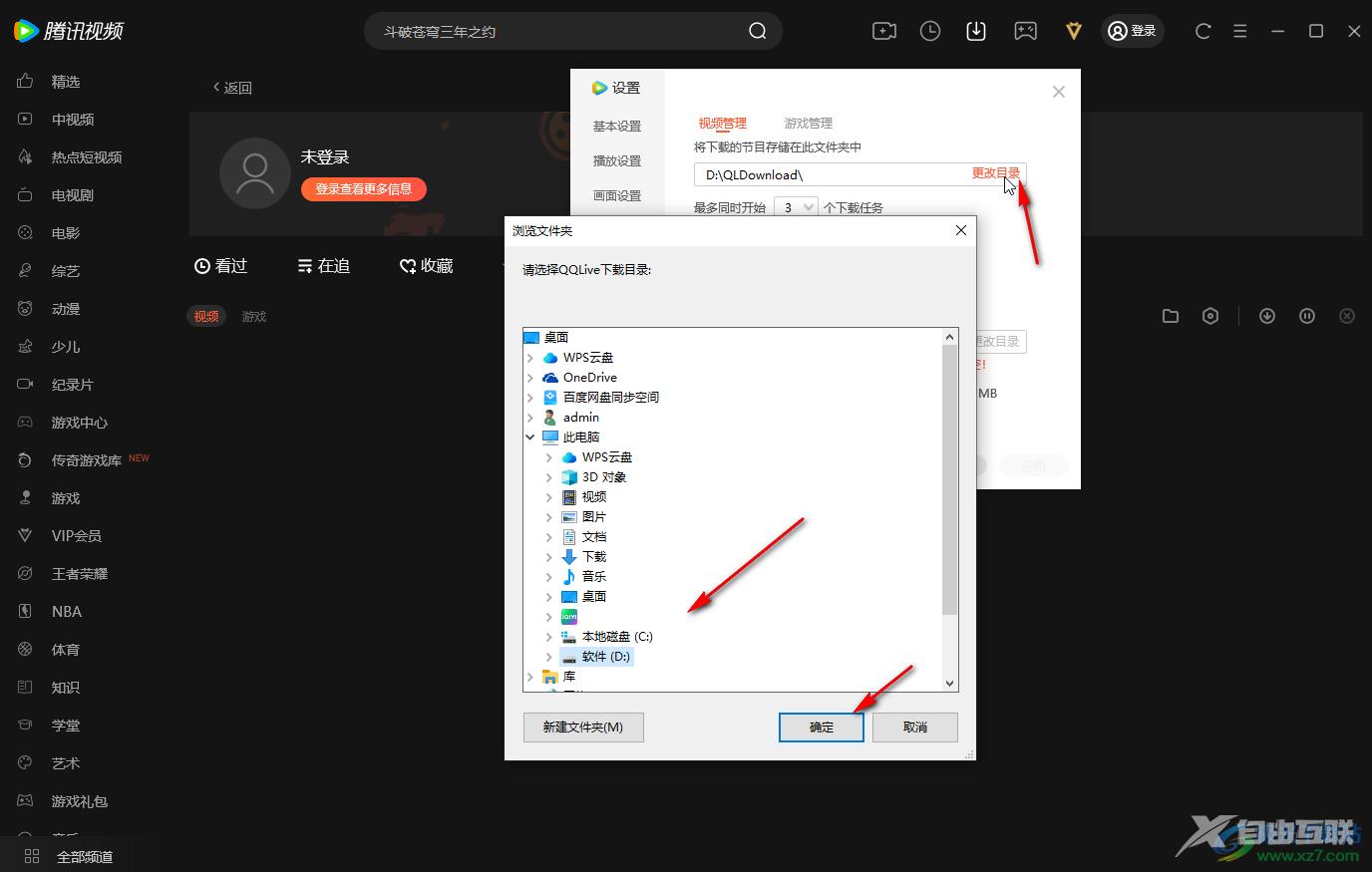The image size is (1372, 872).
Task: Switch to 在追 tab
Action: [324, 266]
